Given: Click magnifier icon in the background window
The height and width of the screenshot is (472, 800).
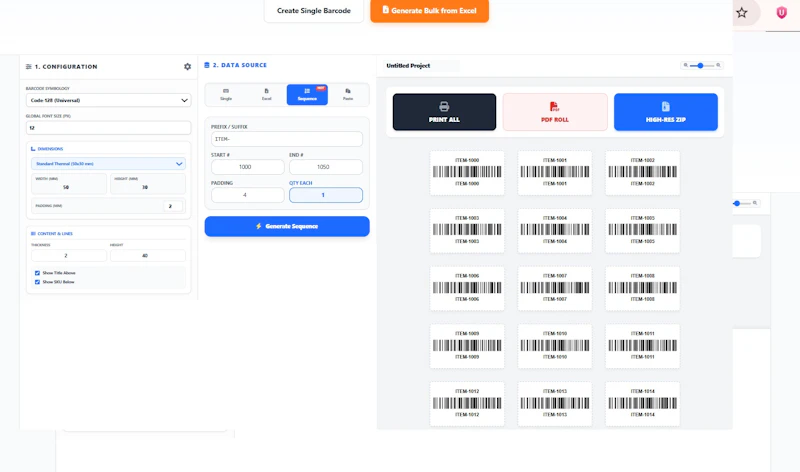Looking at the screenshot, I should click(755, 203).
